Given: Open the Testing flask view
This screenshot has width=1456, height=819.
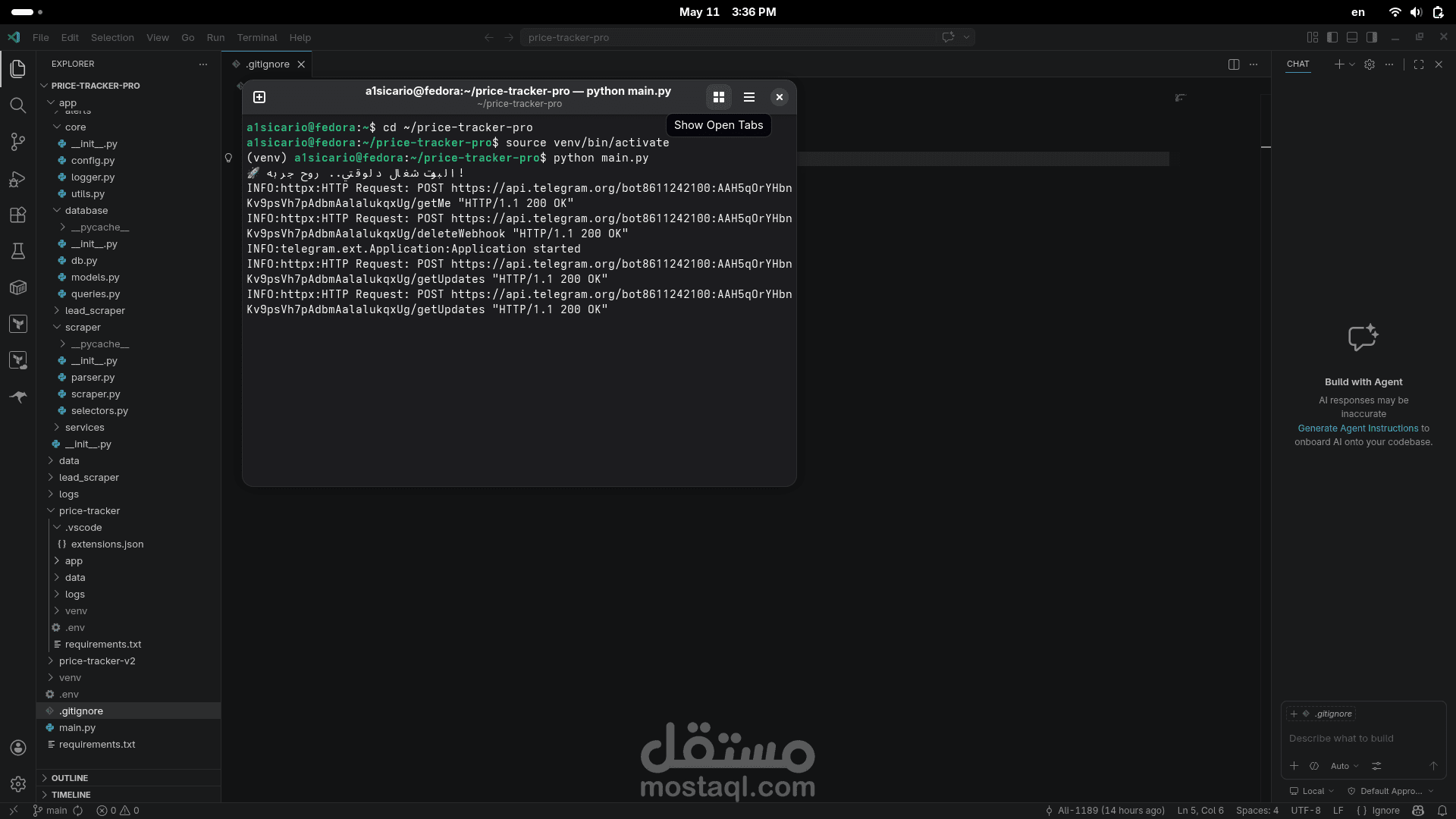Looking at the screenshot, I should (18, 251).
